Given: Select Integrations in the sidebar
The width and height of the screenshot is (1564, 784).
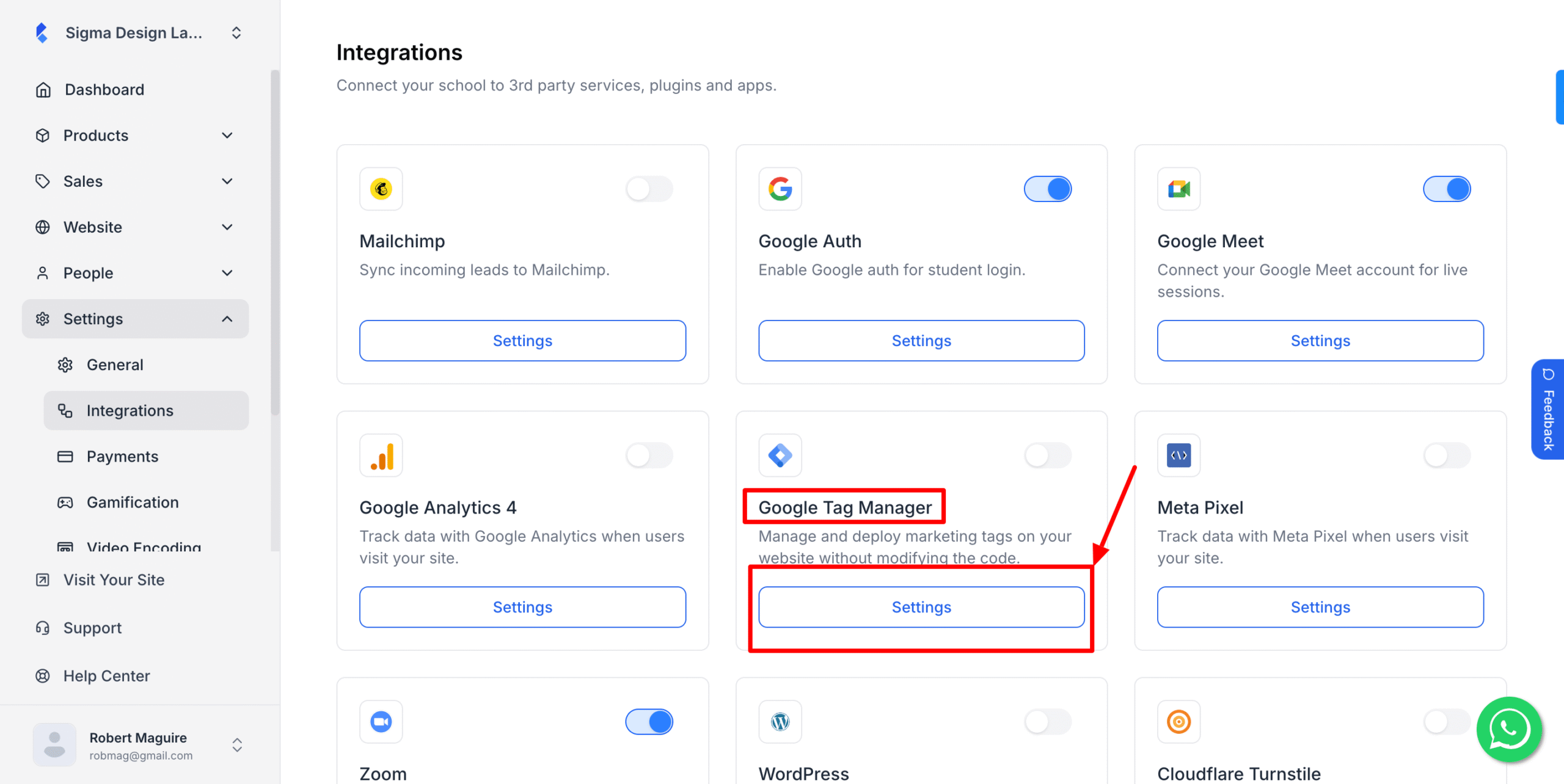Looking at the screenshot, I should coord(130,410).
